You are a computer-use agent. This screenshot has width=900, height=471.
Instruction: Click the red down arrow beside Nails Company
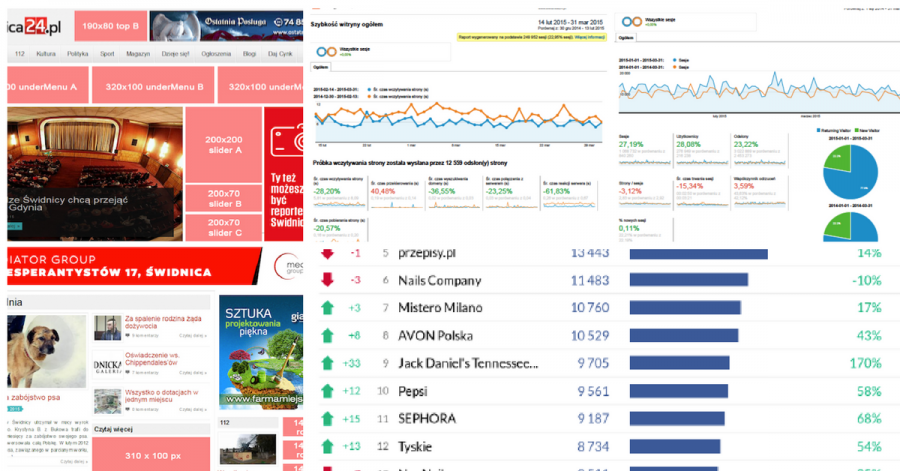[328, 280]
